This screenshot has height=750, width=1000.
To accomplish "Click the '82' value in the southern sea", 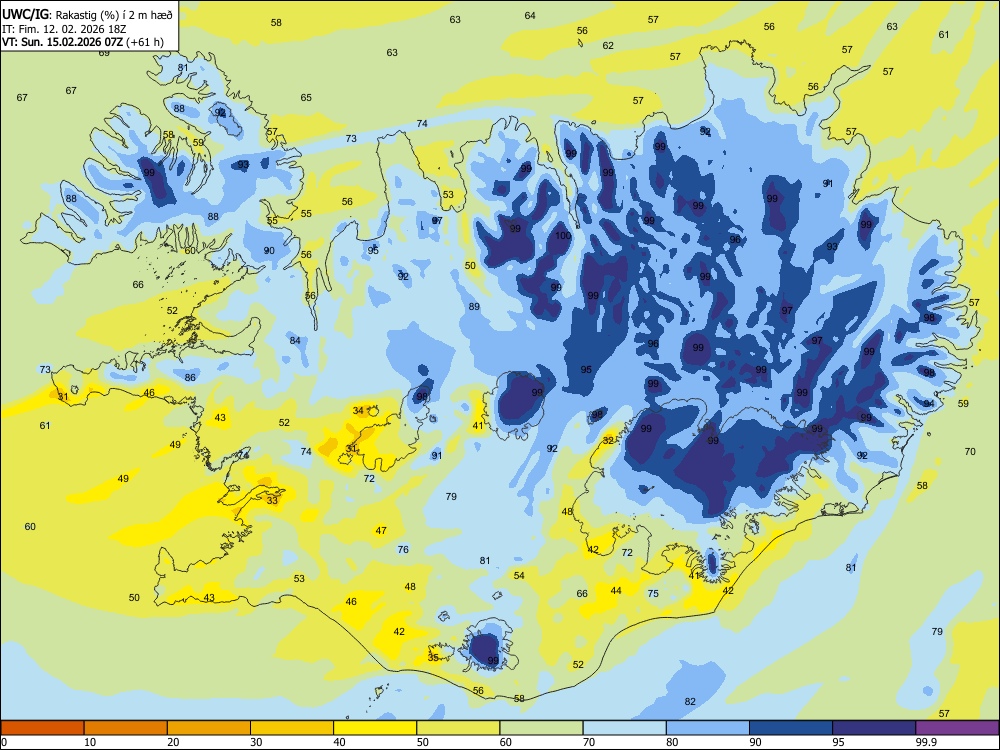I will pos(690,702).
